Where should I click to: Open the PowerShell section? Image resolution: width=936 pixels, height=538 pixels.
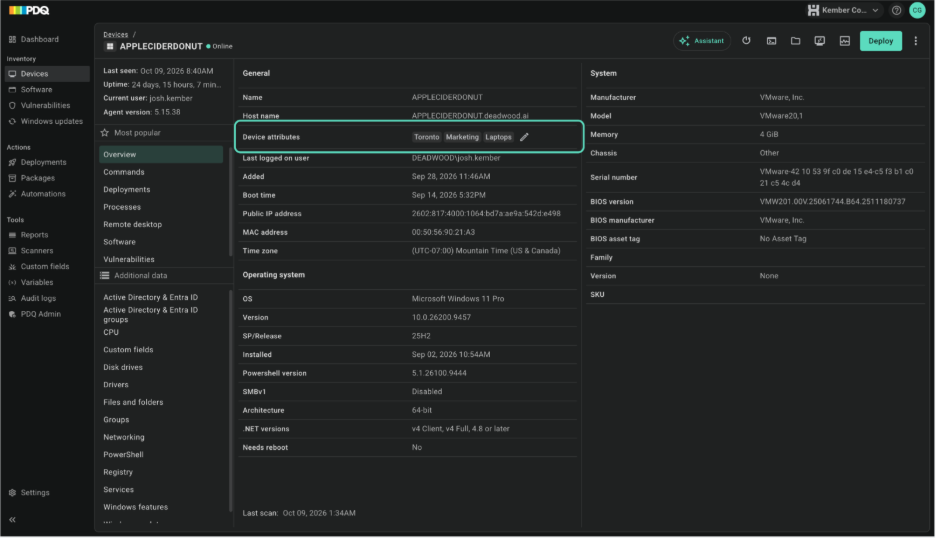click(123, 454)
